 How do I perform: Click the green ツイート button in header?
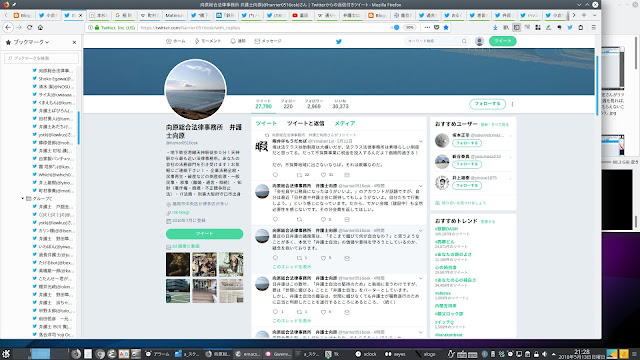pyautogui.click(x=502, y=41)
